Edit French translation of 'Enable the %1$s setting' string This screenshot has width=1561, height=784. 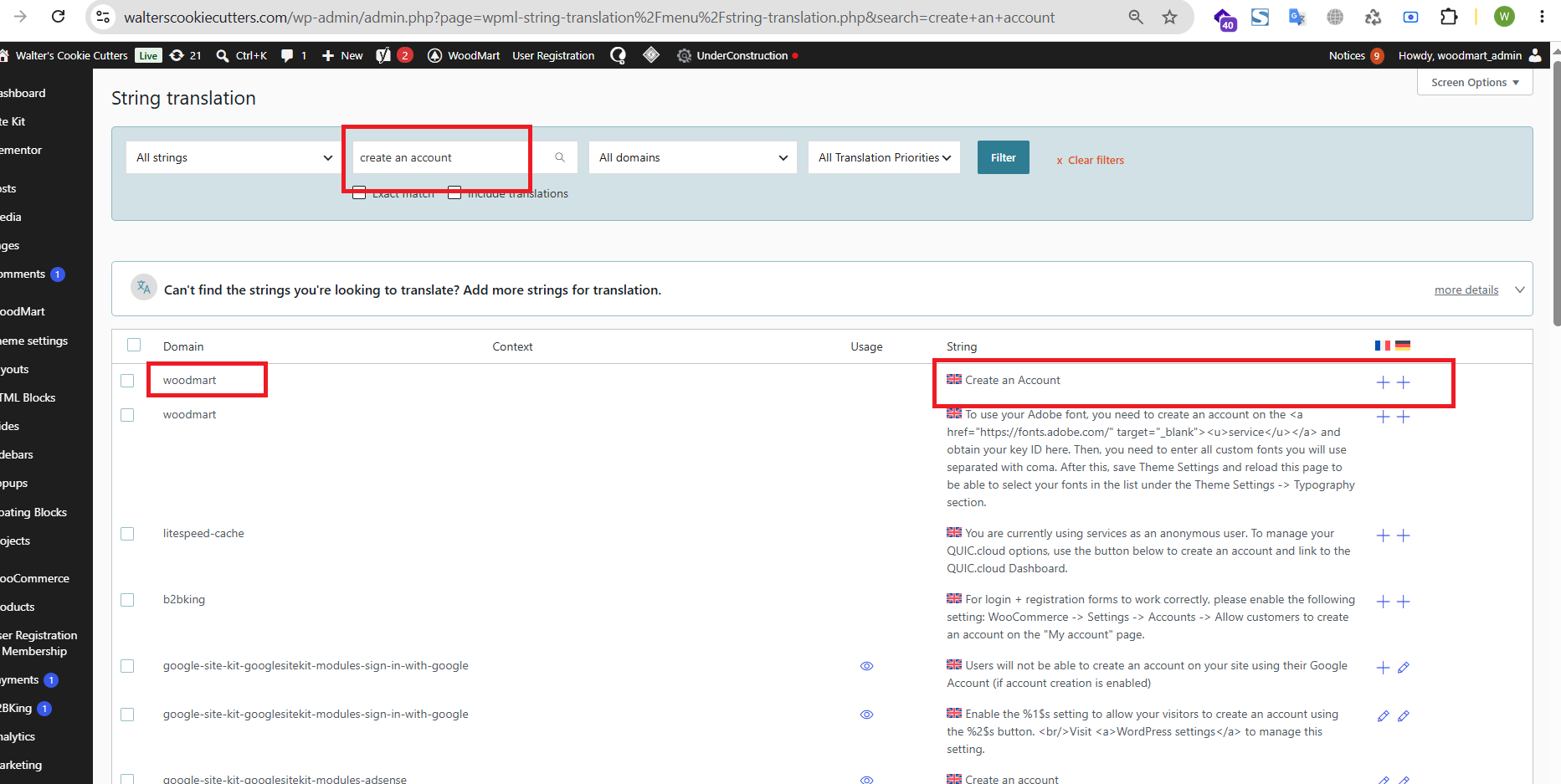(1383, 716)
